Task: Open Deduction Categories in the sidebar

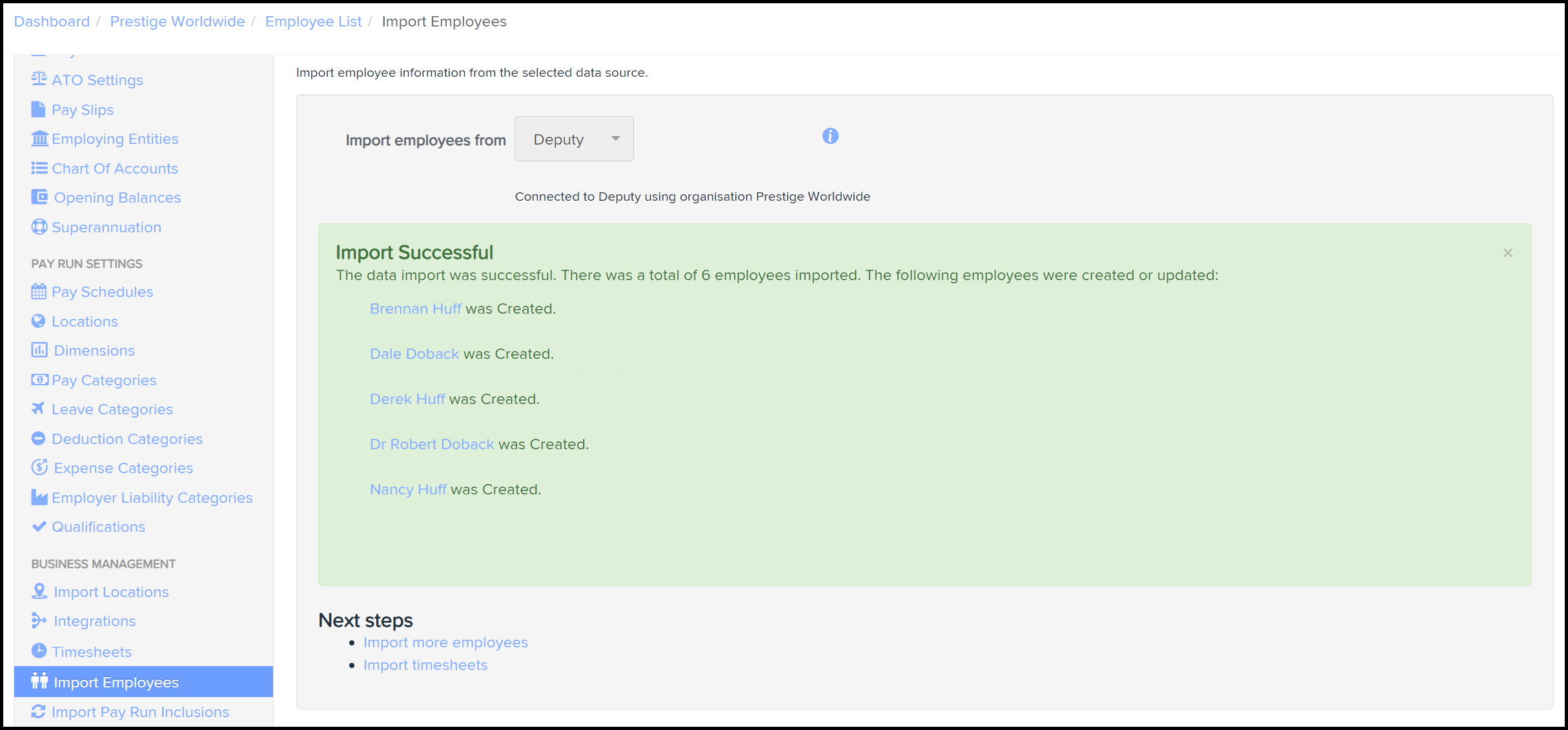Action: click(127, 439)
